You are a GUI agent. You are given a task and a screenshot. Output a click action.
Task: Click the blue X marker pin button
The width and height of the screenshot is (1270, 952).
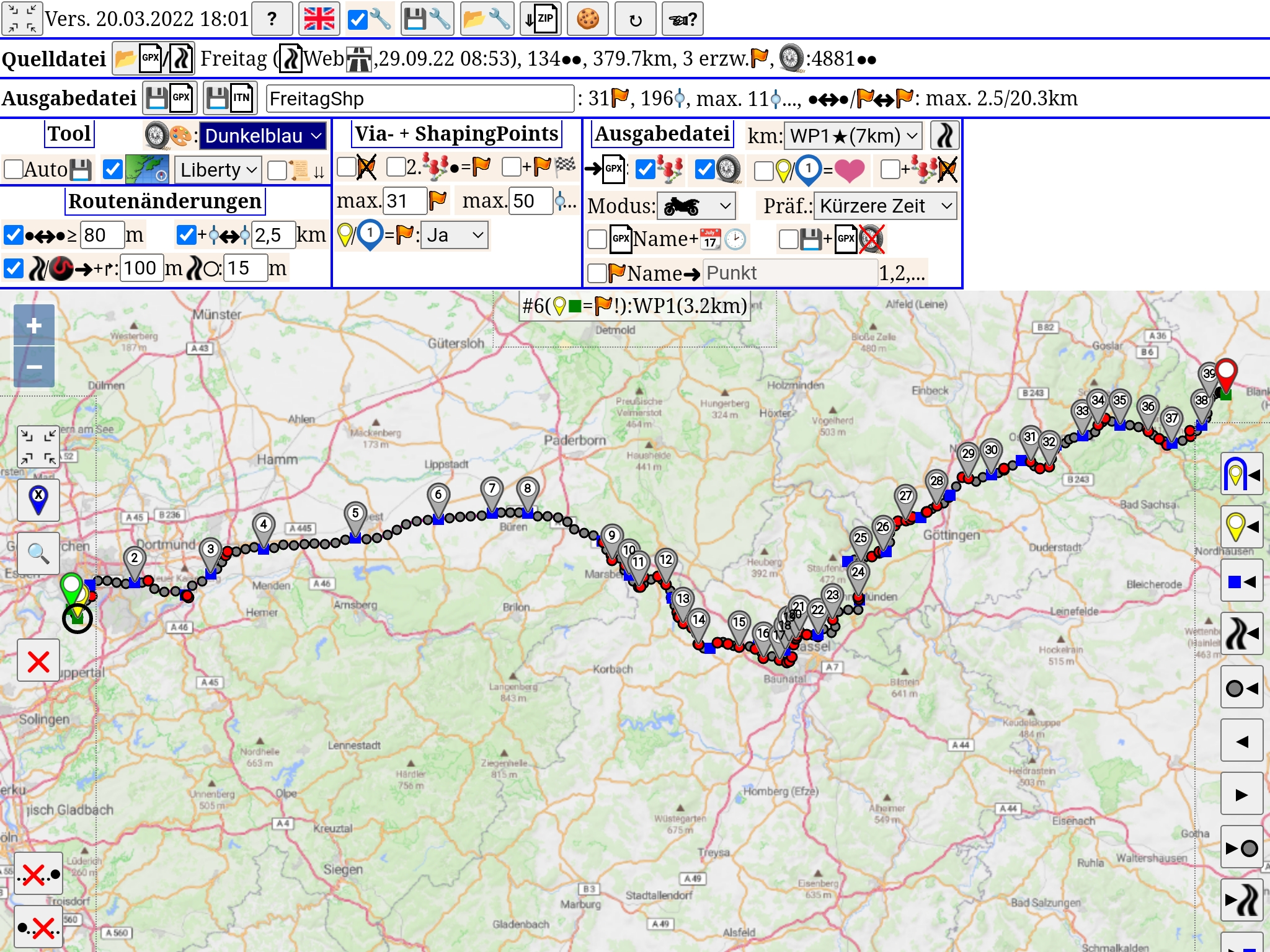(38, 500)
